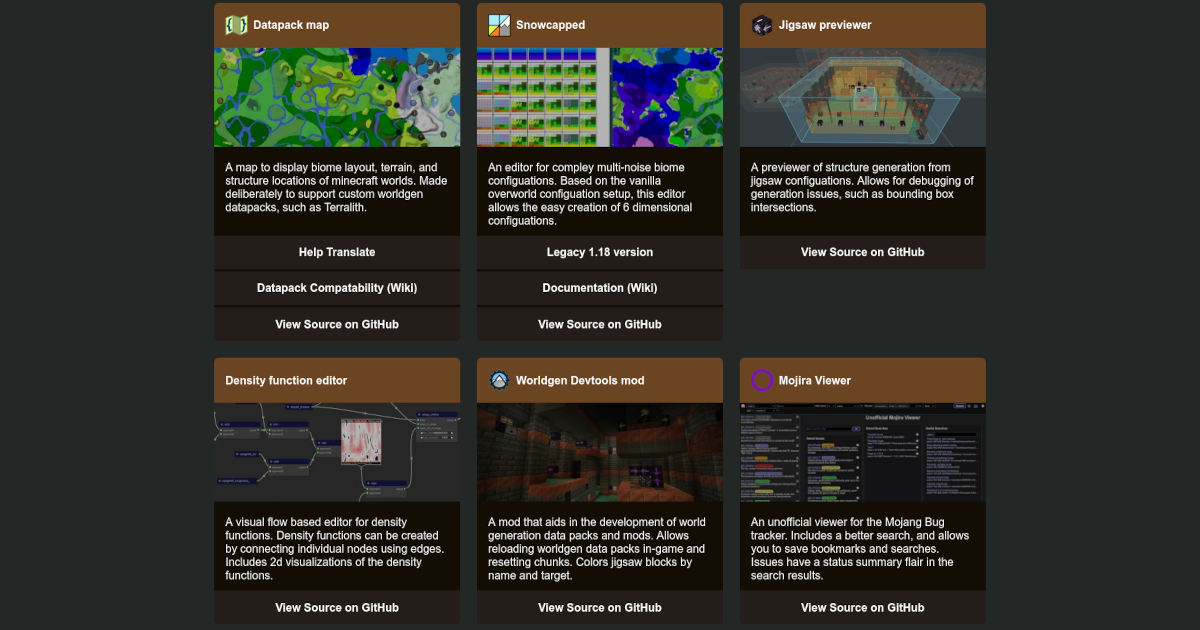Viewport: 1200px width, 630px height.
Task: View Jigsaw previewer source on GitHub
Action: point(863,252)
